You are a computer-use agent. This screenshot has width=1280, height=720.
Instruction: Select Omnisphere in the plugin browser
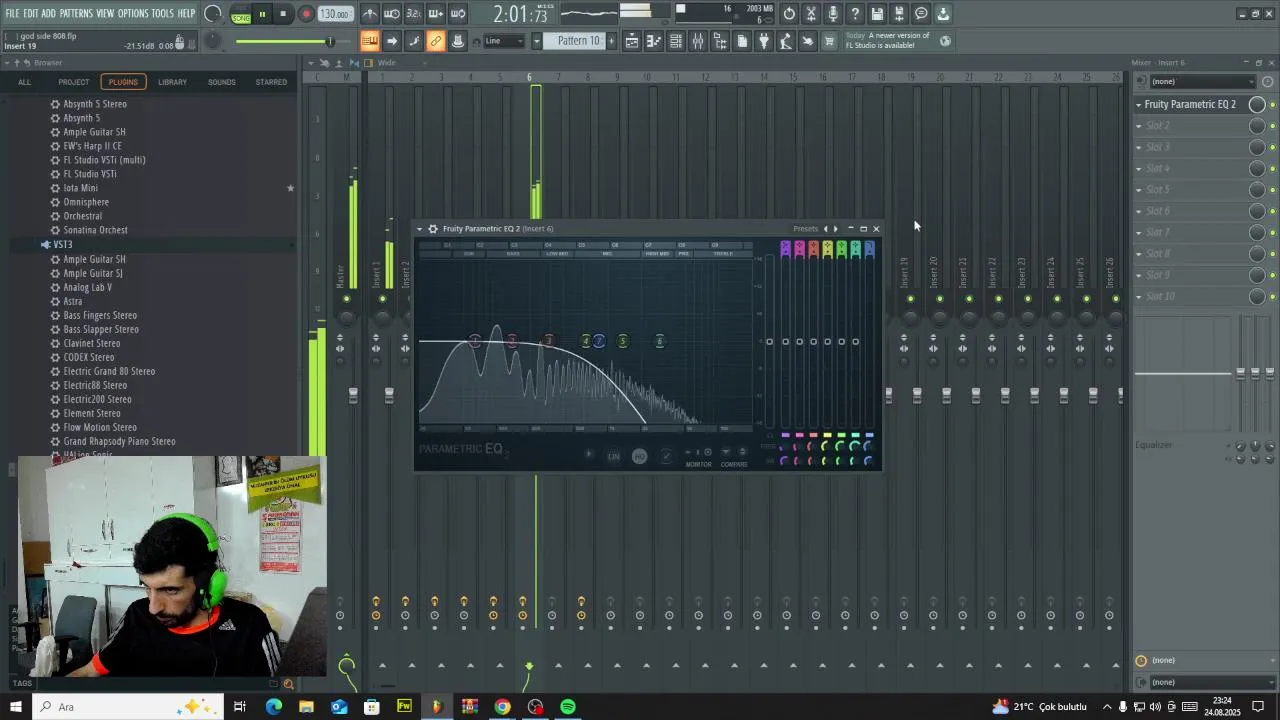tap(86, 202)
